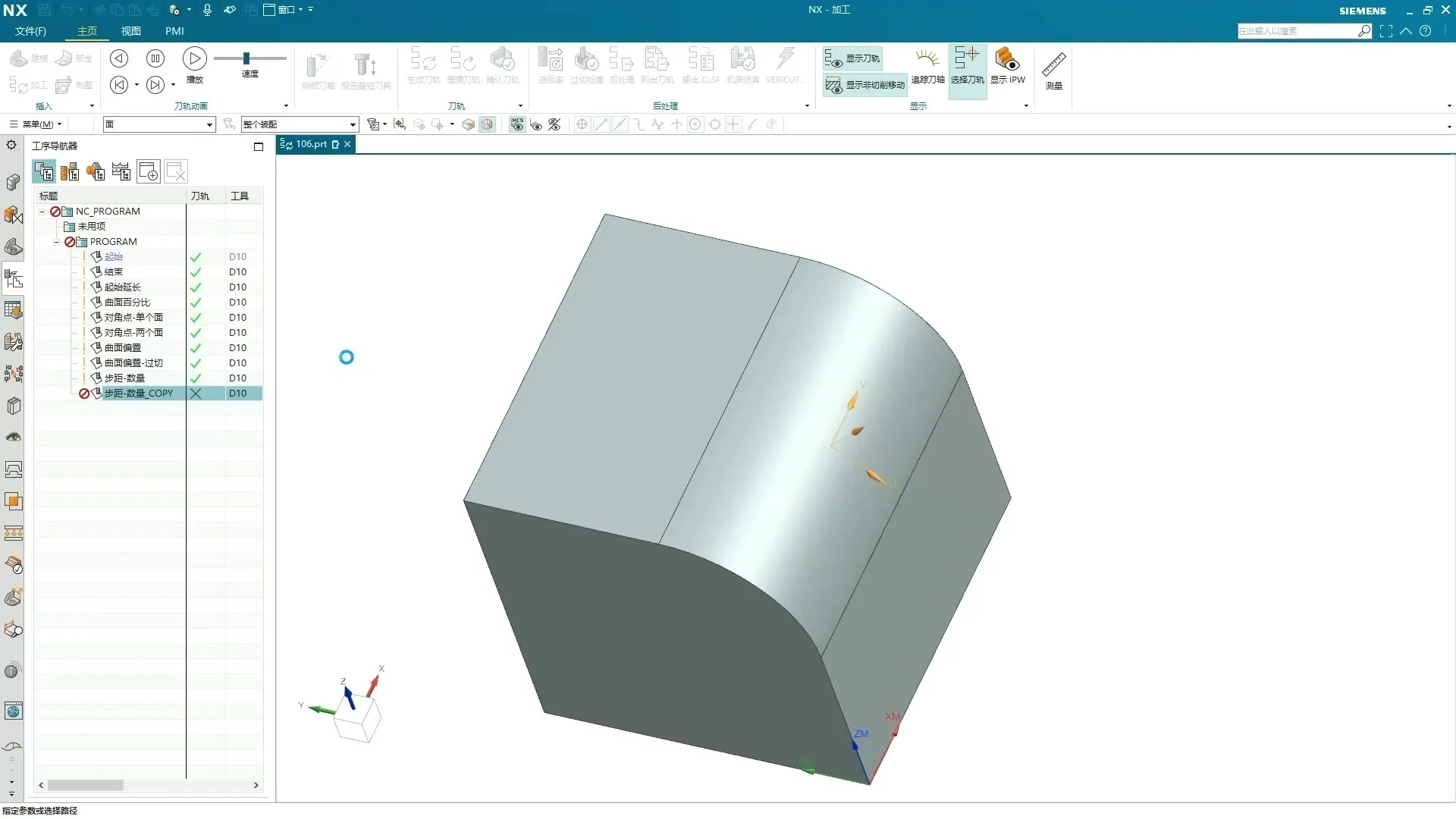Image resolution: width=1456 pixels, height=819 pixels.
Task: Collapse the PROGRAM tree node
Action: pos(57,242)
